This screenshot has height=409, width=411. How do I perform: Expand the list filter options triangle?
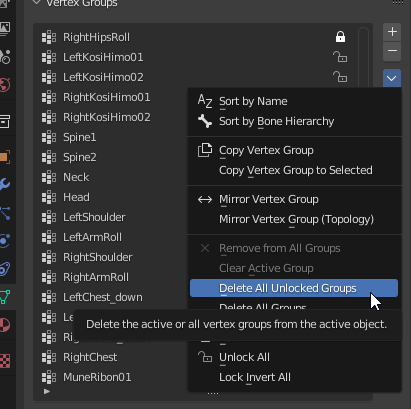[47, 391]
